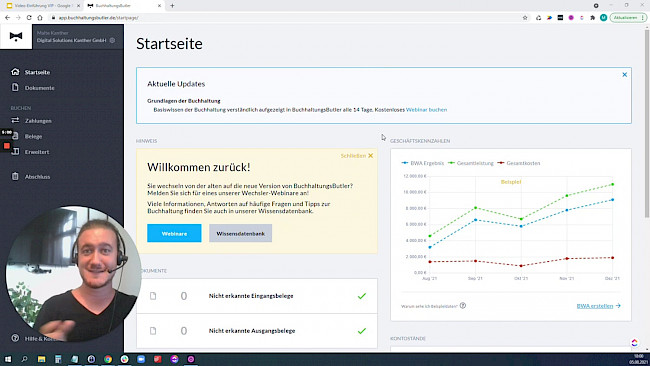This screenshot has width=650, height=366.
Task: Open Startseite from the sidebar
Action: tap(37, 72)
